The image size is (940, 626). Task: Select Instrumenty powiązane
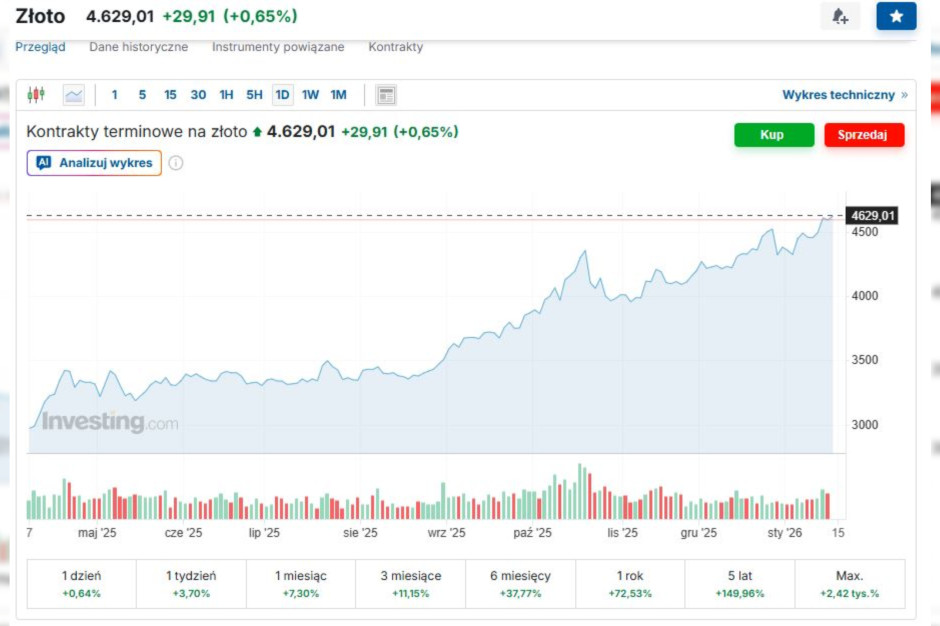pyautogui.click(x=277, y=46)
